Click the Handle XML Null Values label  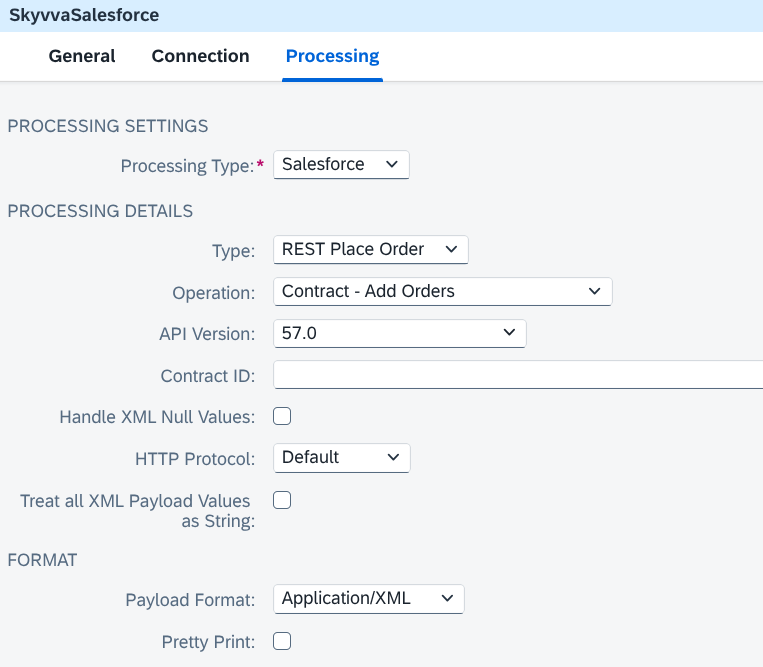[157, 417]
